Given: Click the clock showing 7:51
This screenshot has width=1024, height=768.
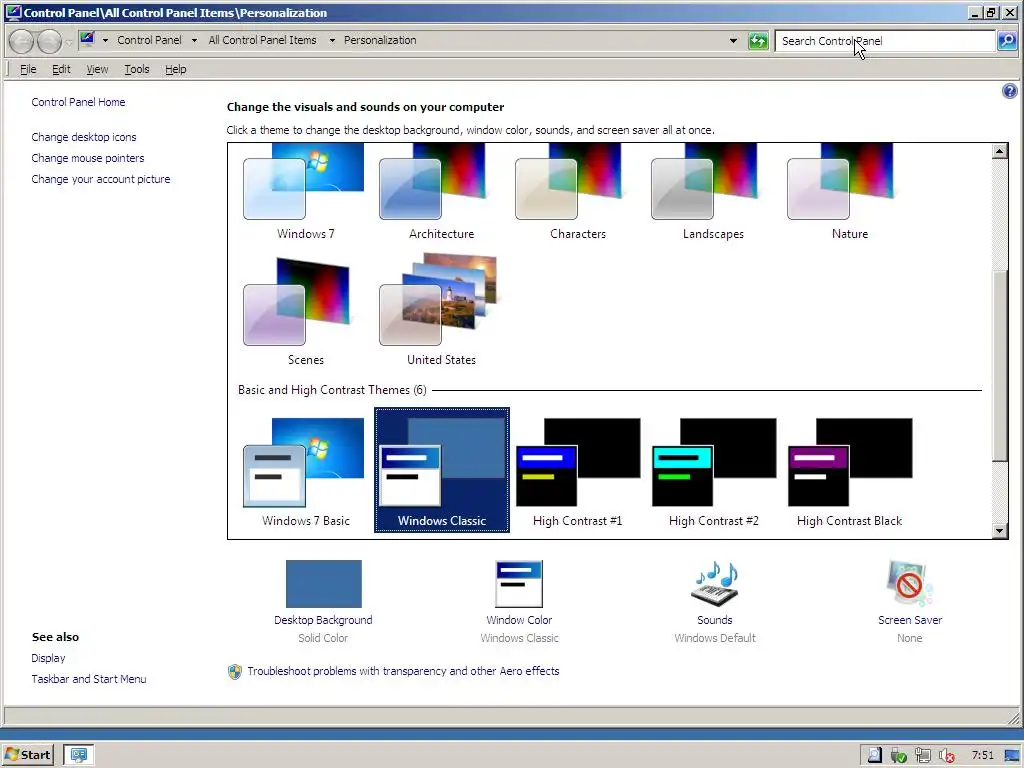Looking at the screenshot, I should [x=982, y=755].
